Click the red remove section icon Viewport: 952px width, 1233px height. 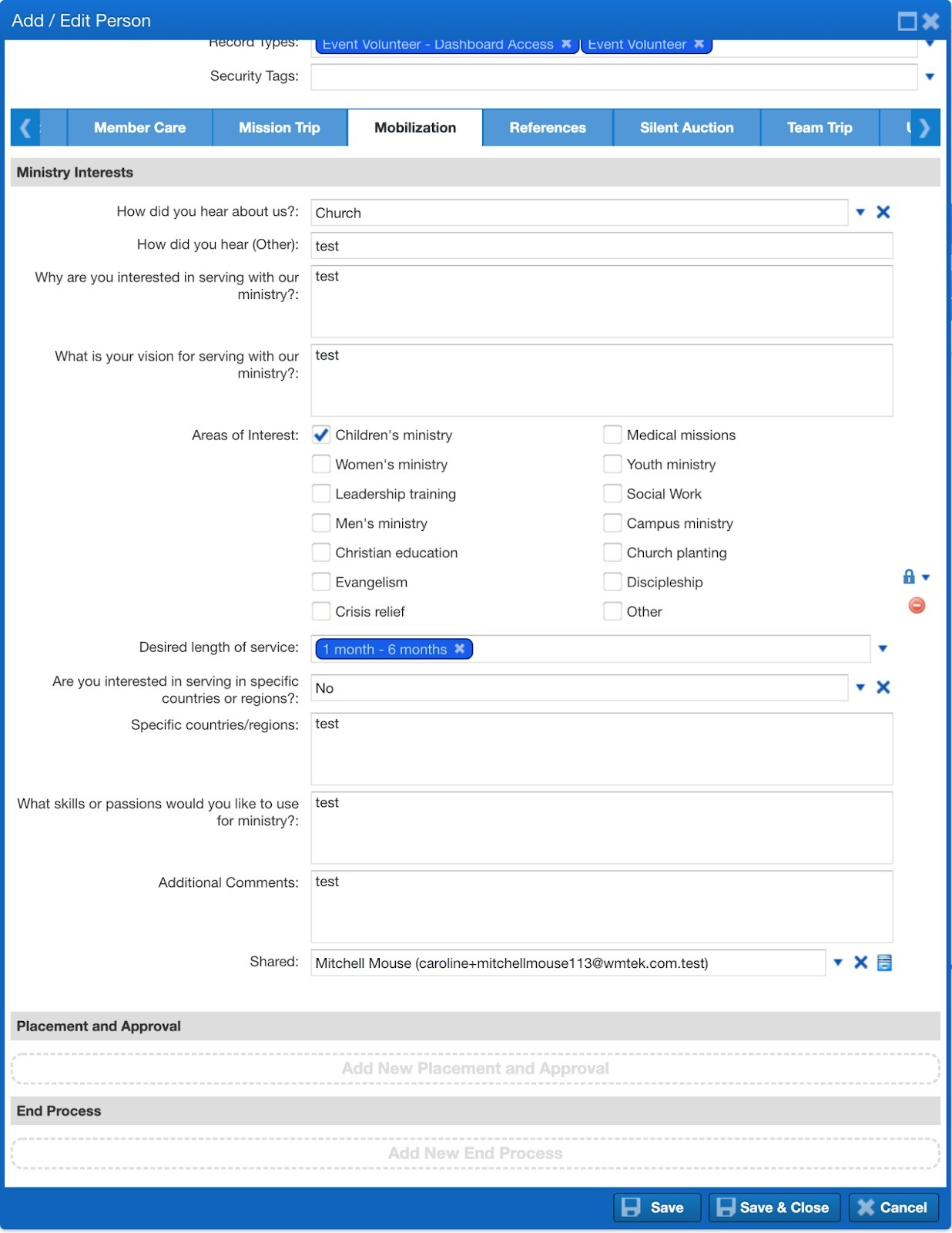click(917, 606)
